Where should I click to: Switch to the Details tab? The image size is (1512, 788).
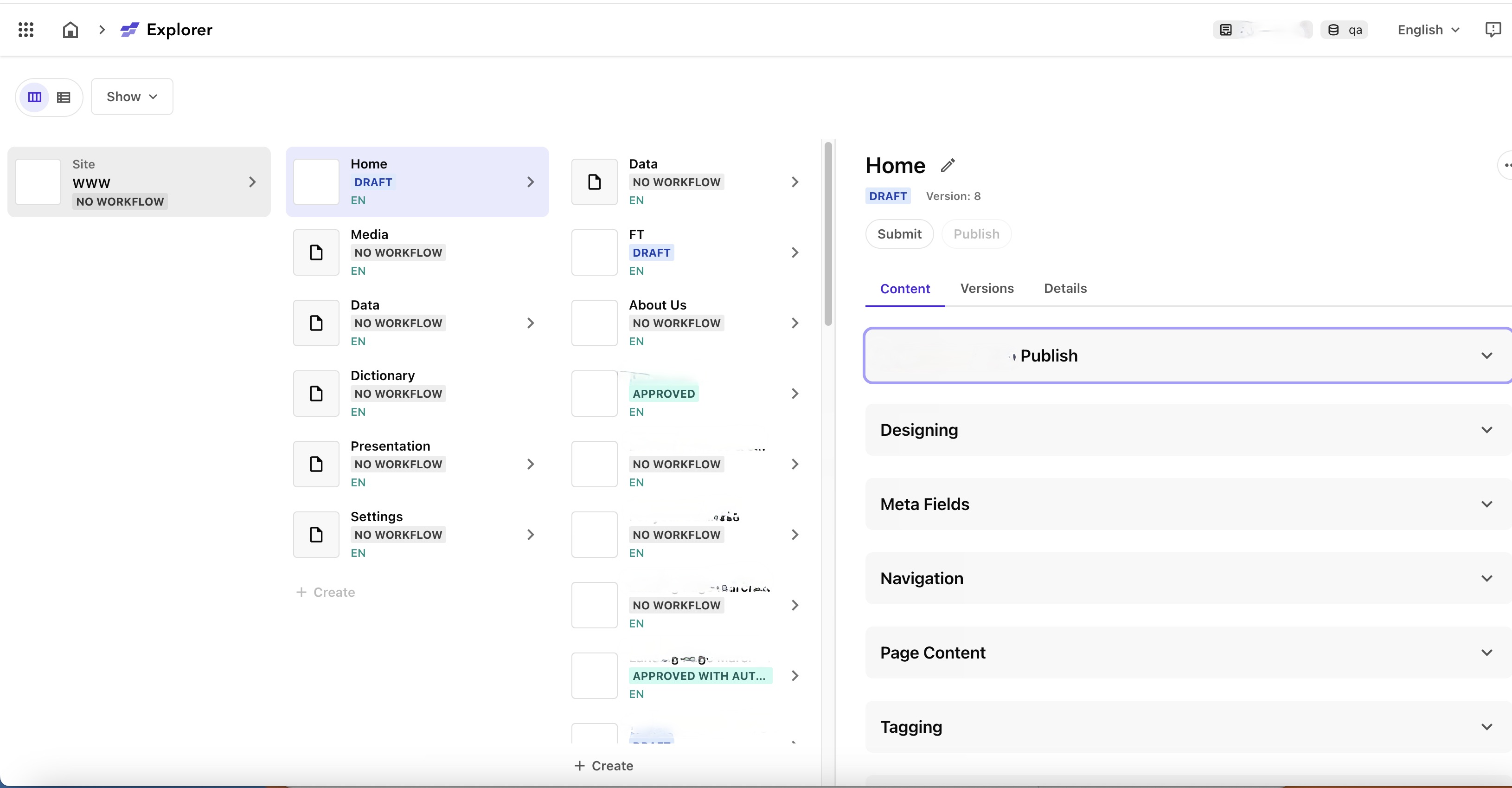[x=1065, y=288]
